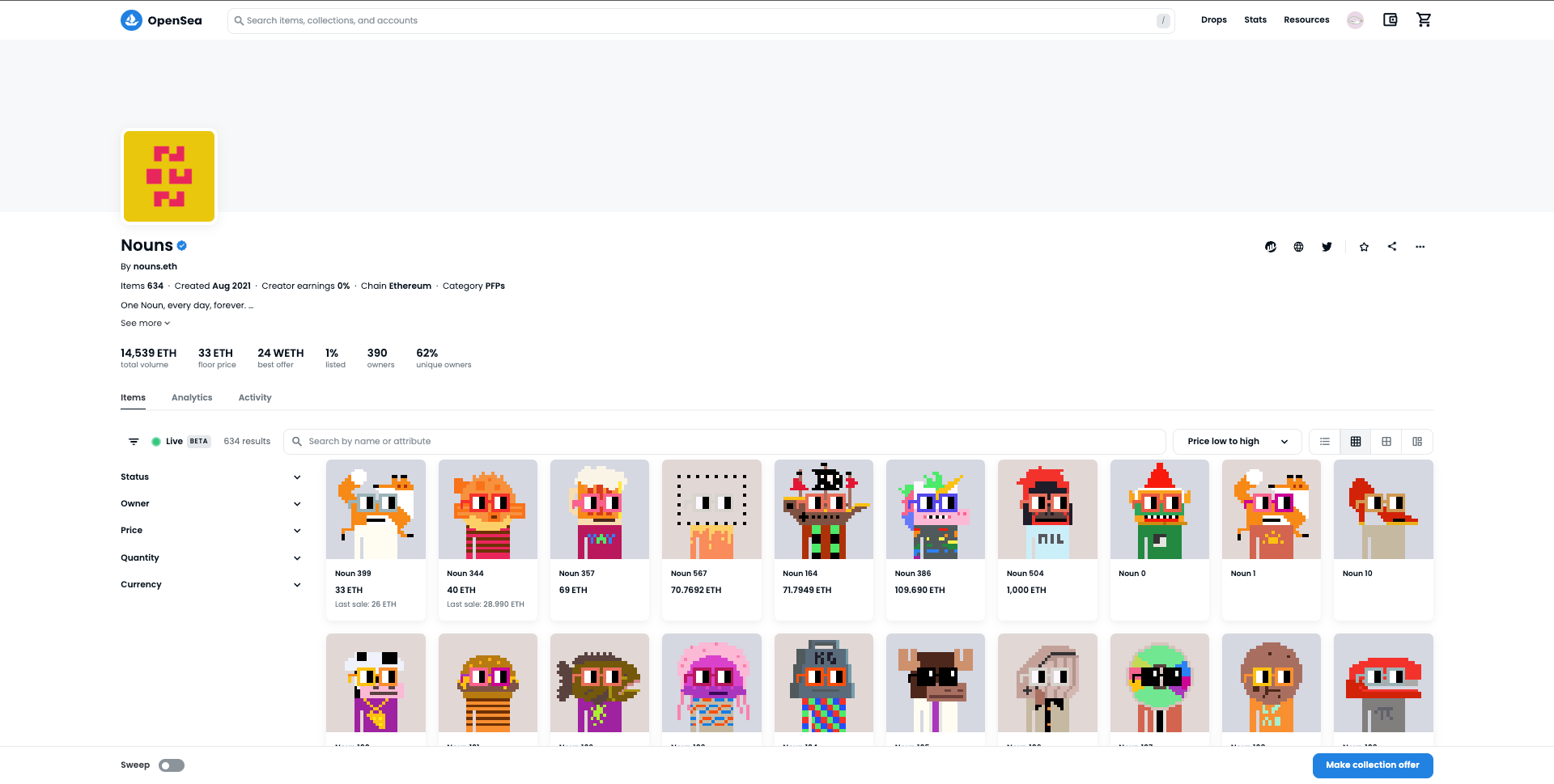Click the 390 owners stat
Image resolution: width=1554 pixels, height=784 pixels.
[380, 358]
